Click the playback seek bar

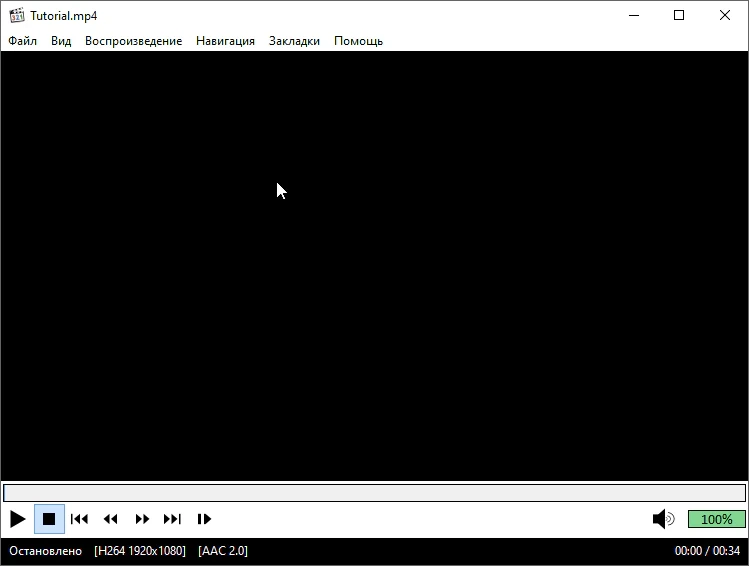pos(374,493)
